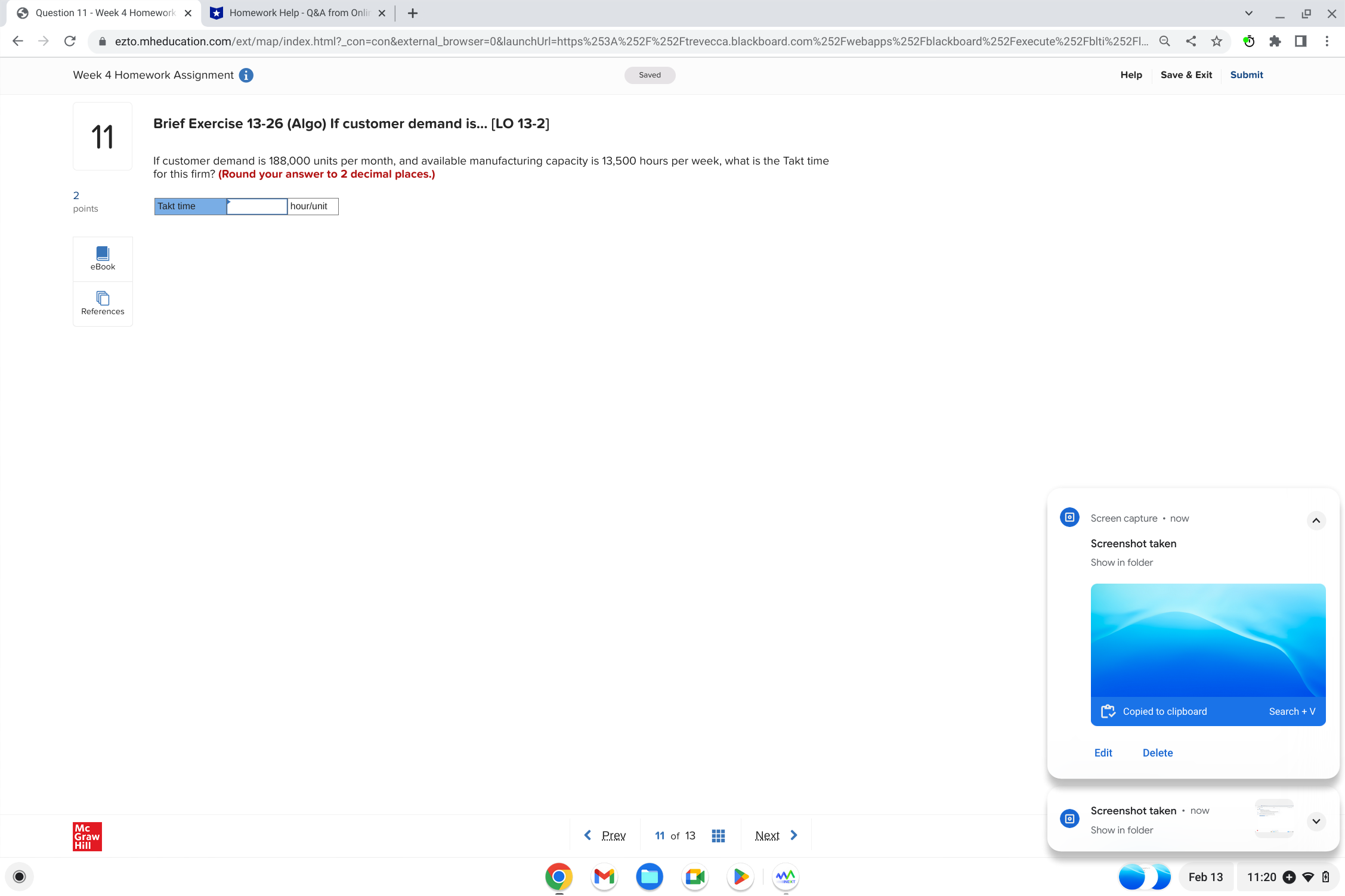Click Delete on screenshot notification

tap(1157, 753)
